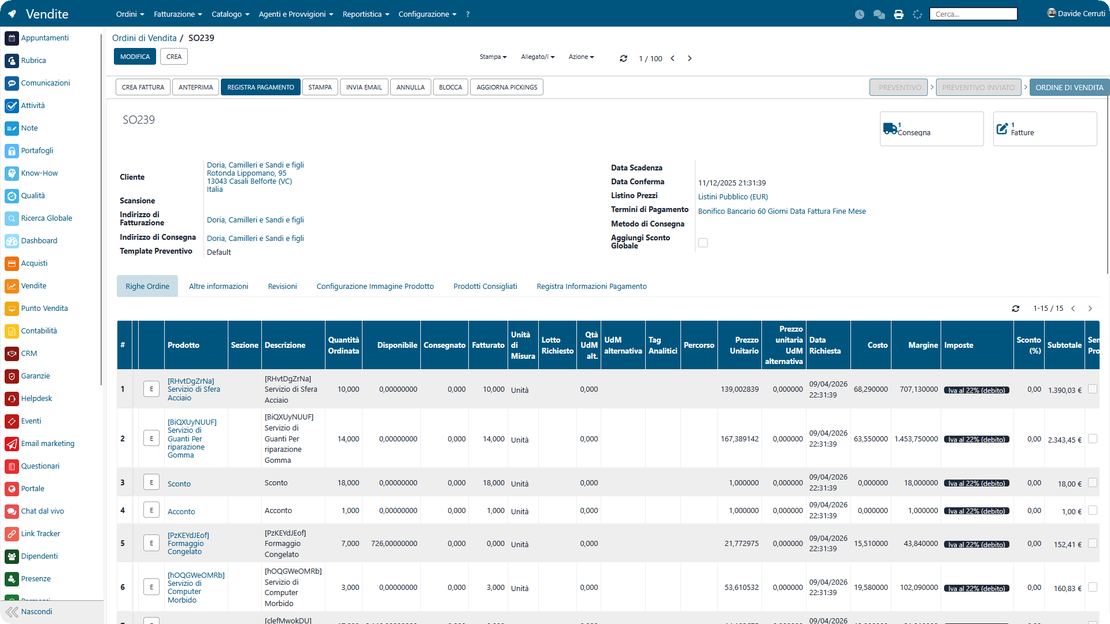The image size is (1110, 624).
Task: Tick the checkbox on row 2 Guanti Per riparazione Gomma
Action: pos(1092,439)
